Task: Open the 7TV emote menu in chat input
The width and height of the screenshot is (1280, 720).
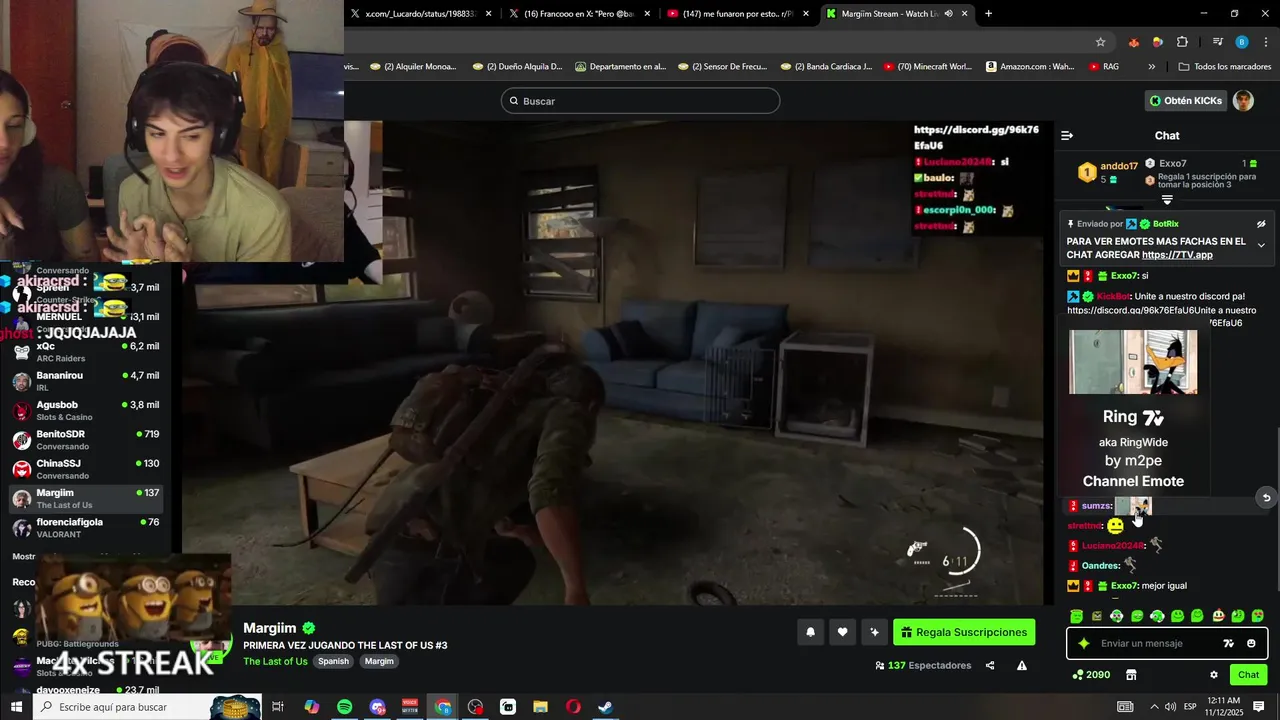Action: point(1229,644)
